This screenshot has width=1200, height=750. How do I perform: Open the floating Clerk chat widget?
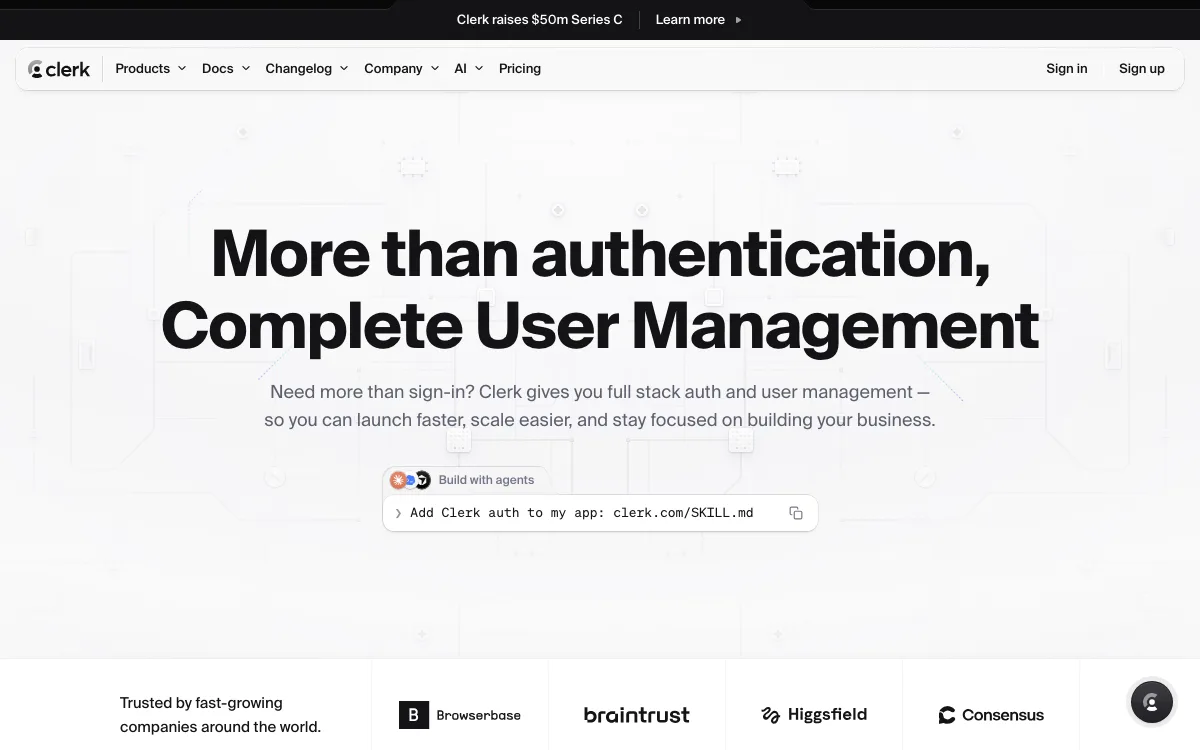[1151, 703]
